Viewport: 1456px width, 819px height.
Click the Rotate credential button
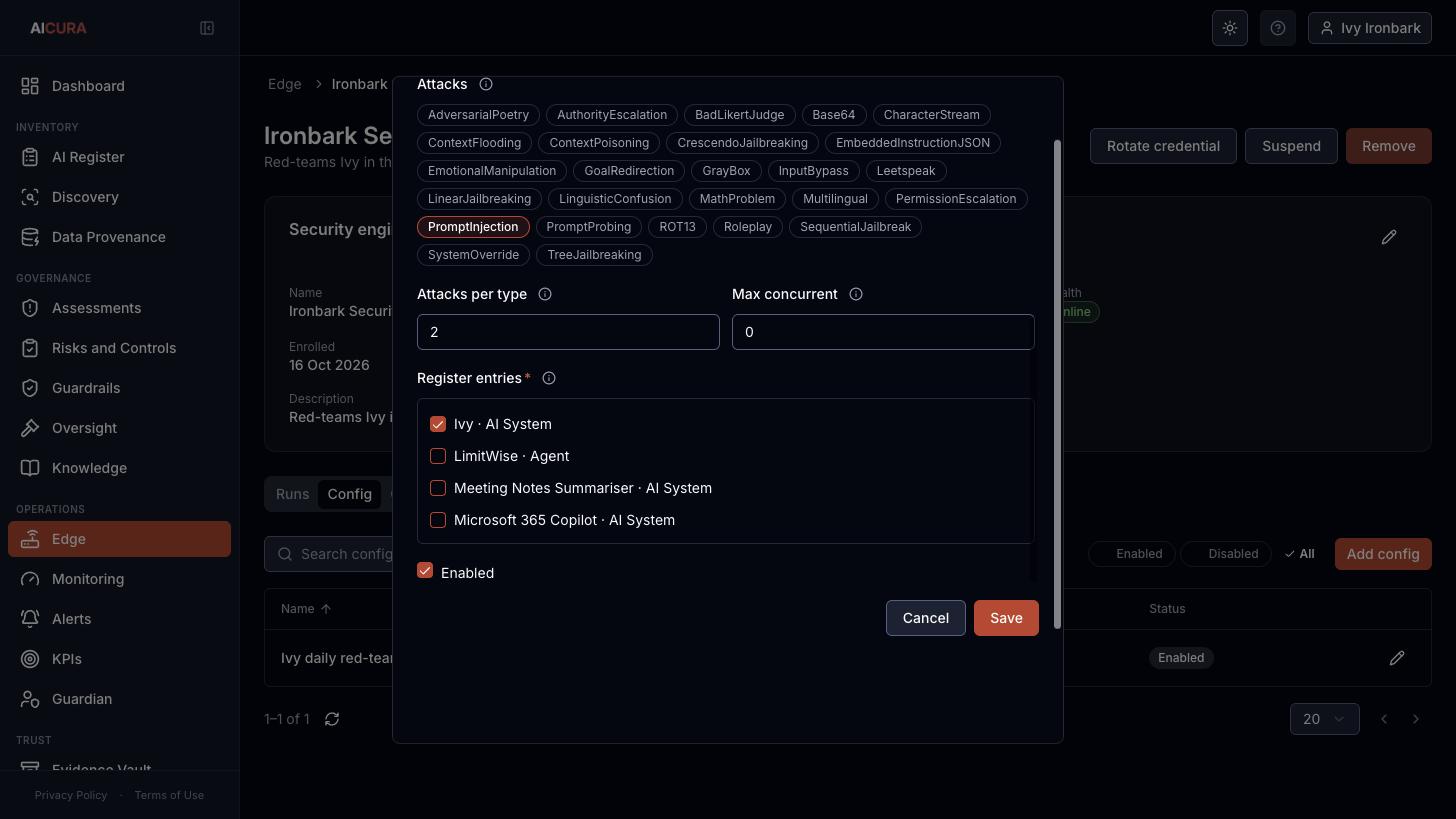pyautogui.click(x=1163, y=146)
